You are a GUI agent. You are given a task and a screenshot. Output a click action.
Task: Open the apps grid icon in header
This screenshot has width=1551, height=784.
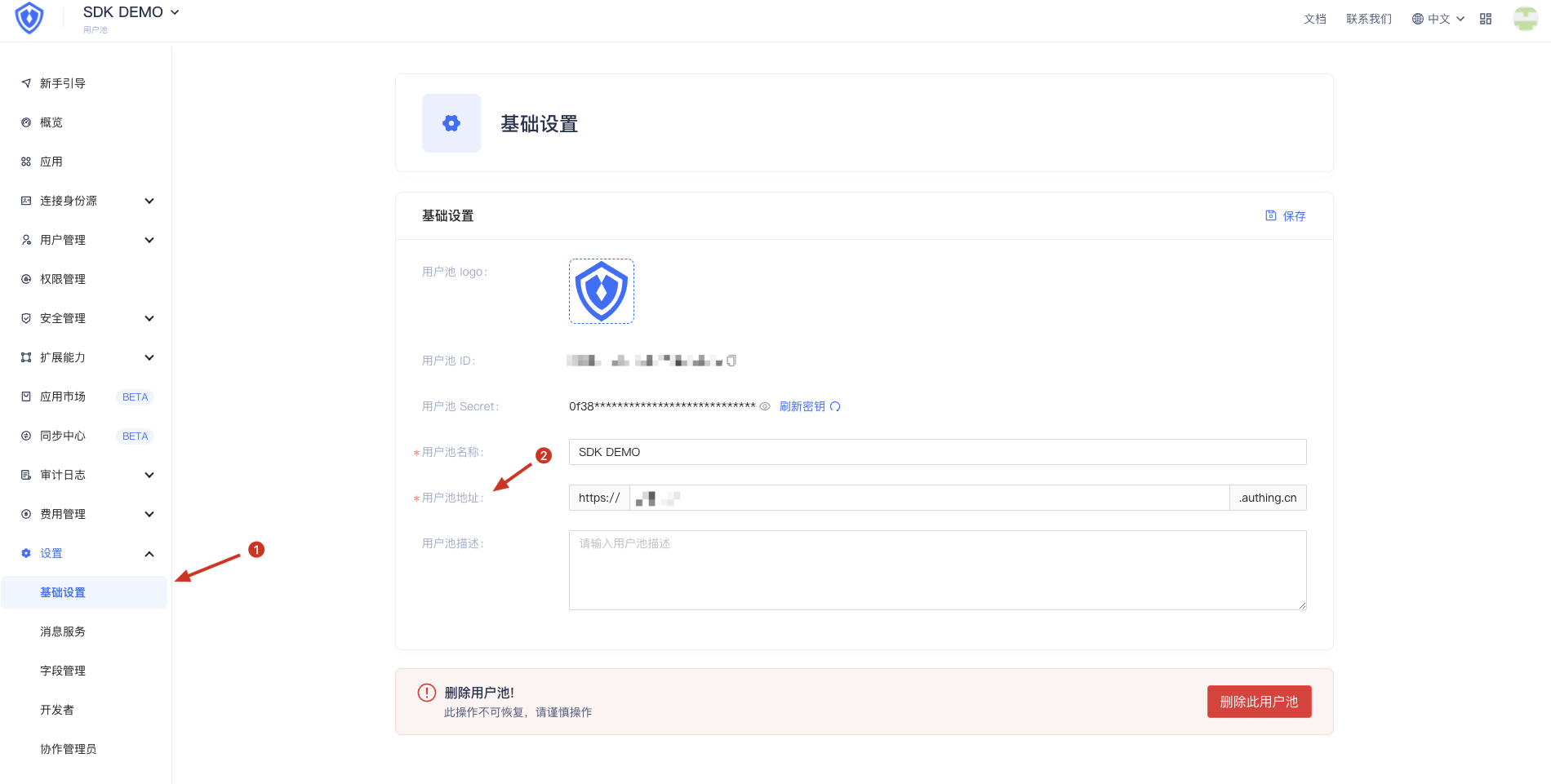point(1486,19)
